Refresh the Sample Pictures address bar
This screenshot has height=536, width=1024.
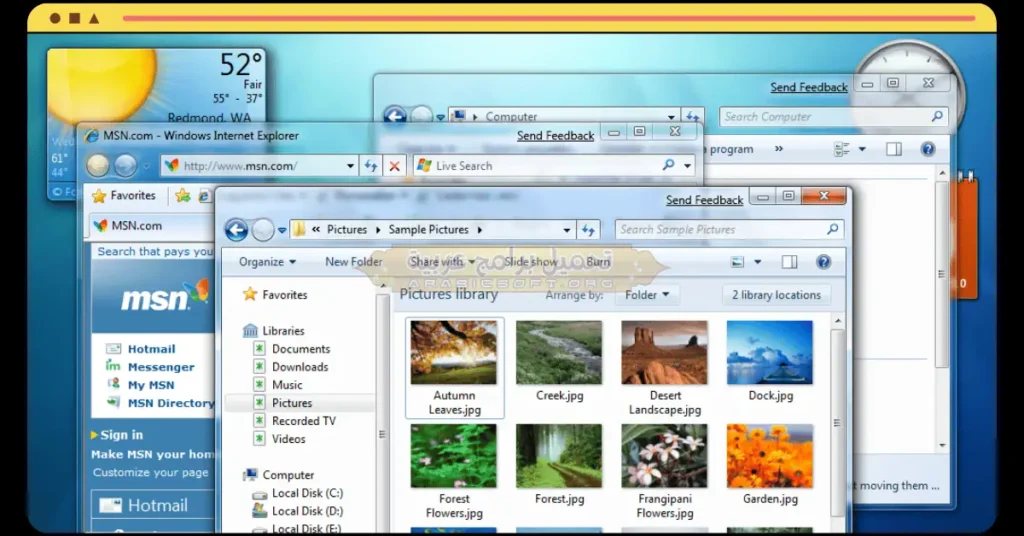click(x=589, y=230)
